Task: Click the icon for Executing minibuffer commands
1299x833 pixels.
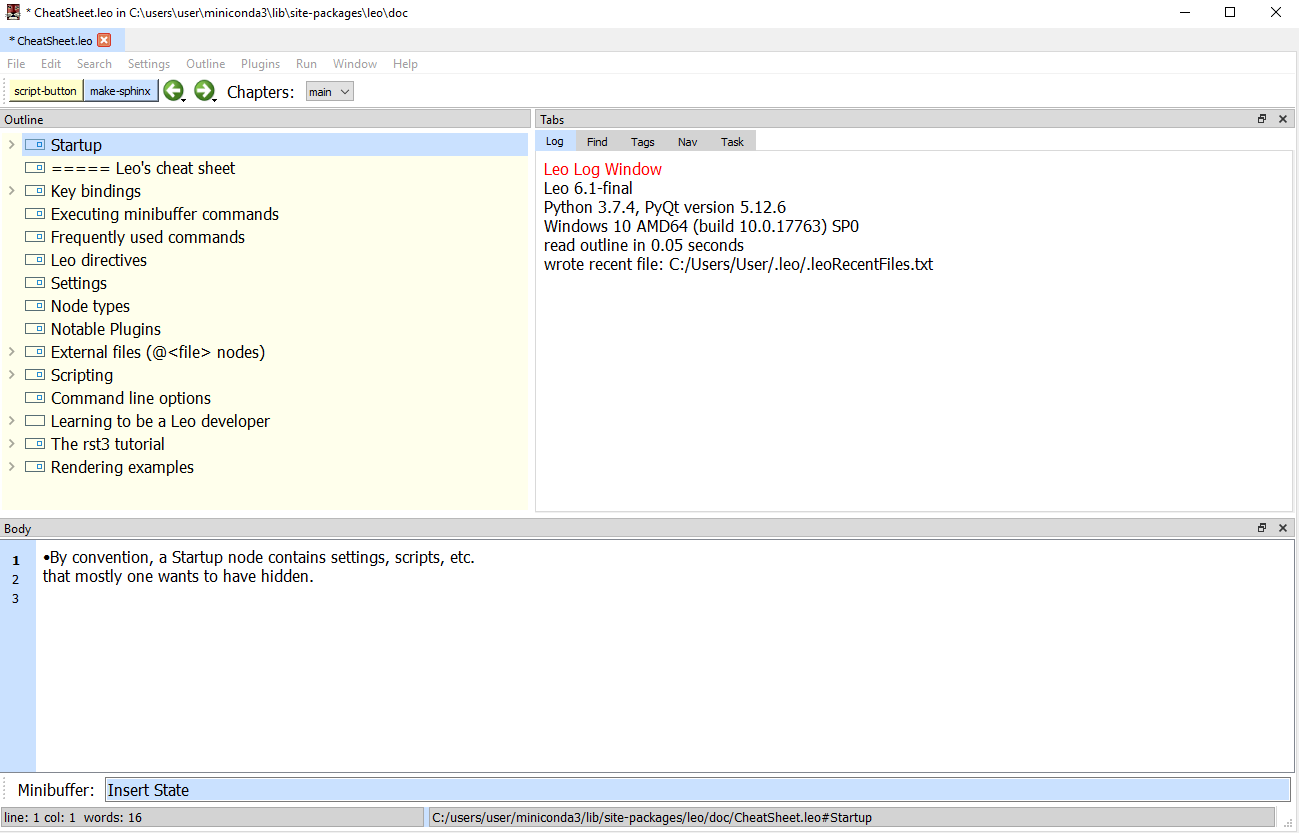Action: point(35,214)
